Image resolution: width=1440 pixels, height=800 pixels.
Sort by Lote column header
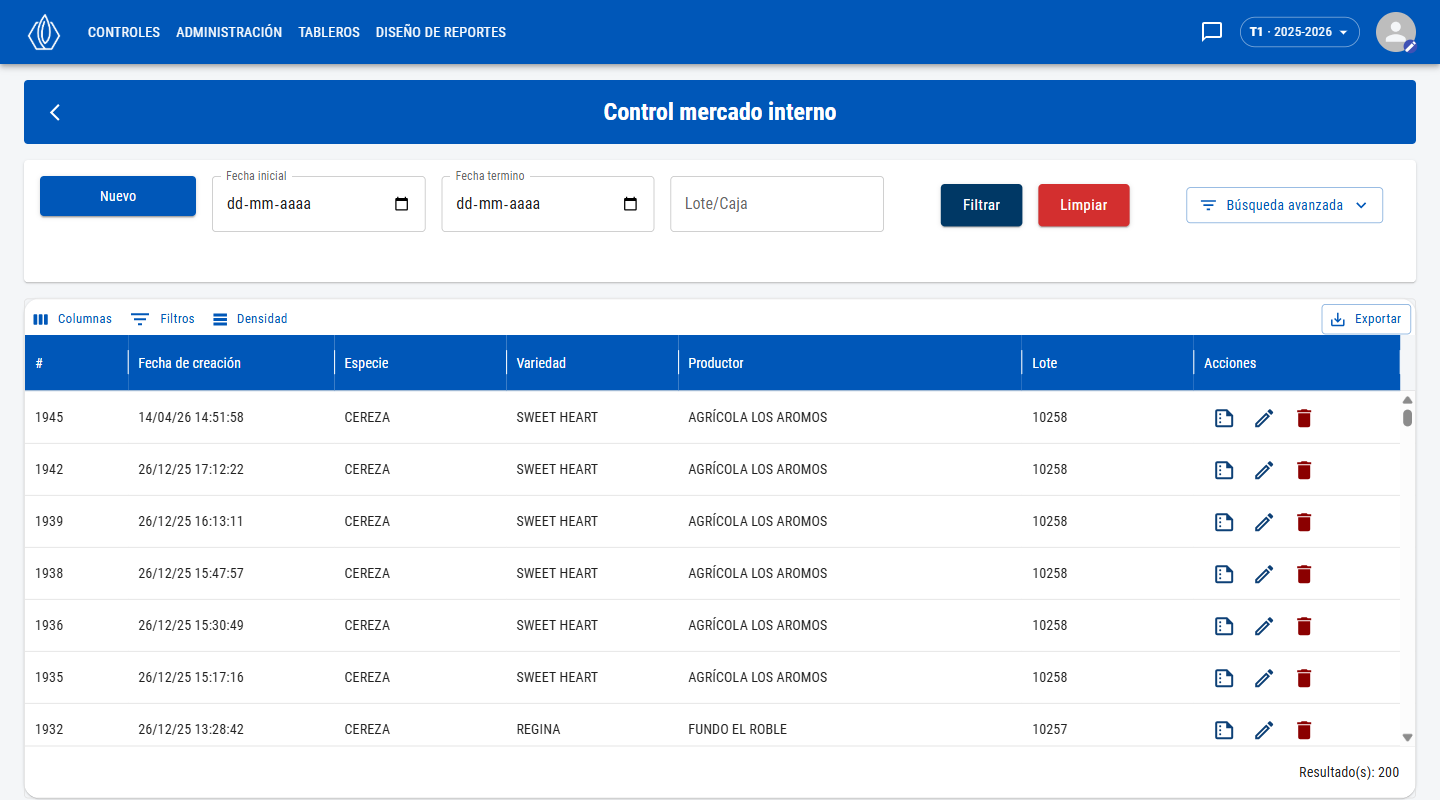(x=1108, y=363)
